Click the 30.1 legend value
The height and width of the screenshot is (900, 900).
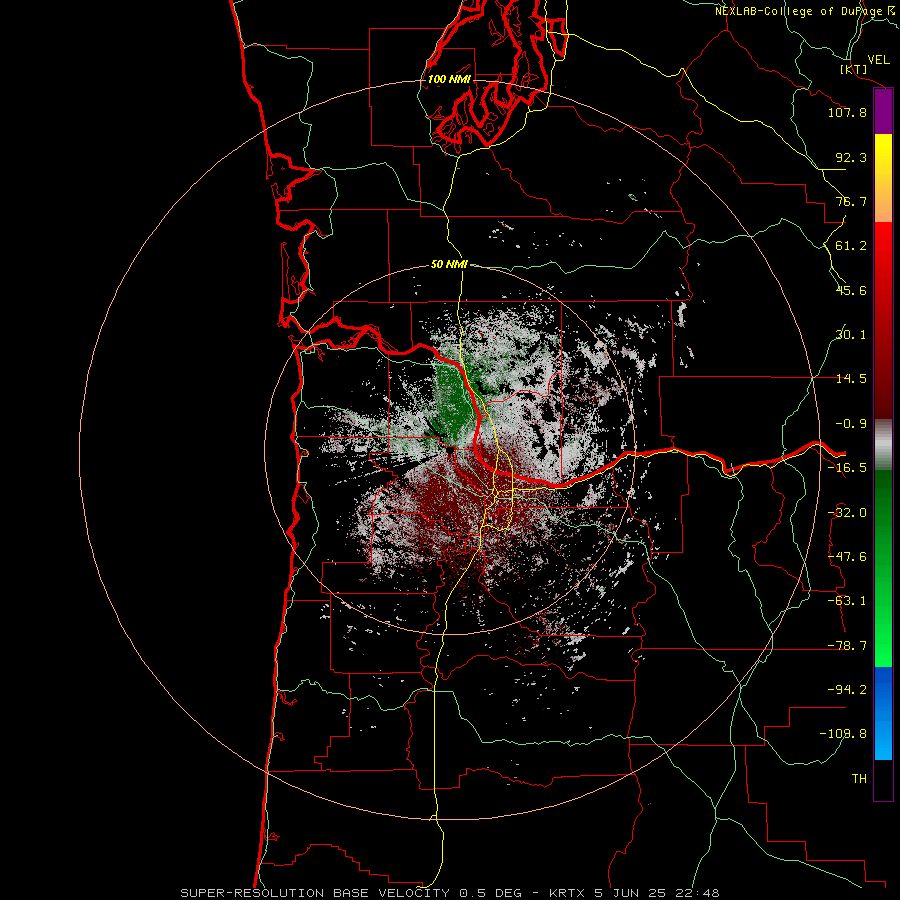851,335
